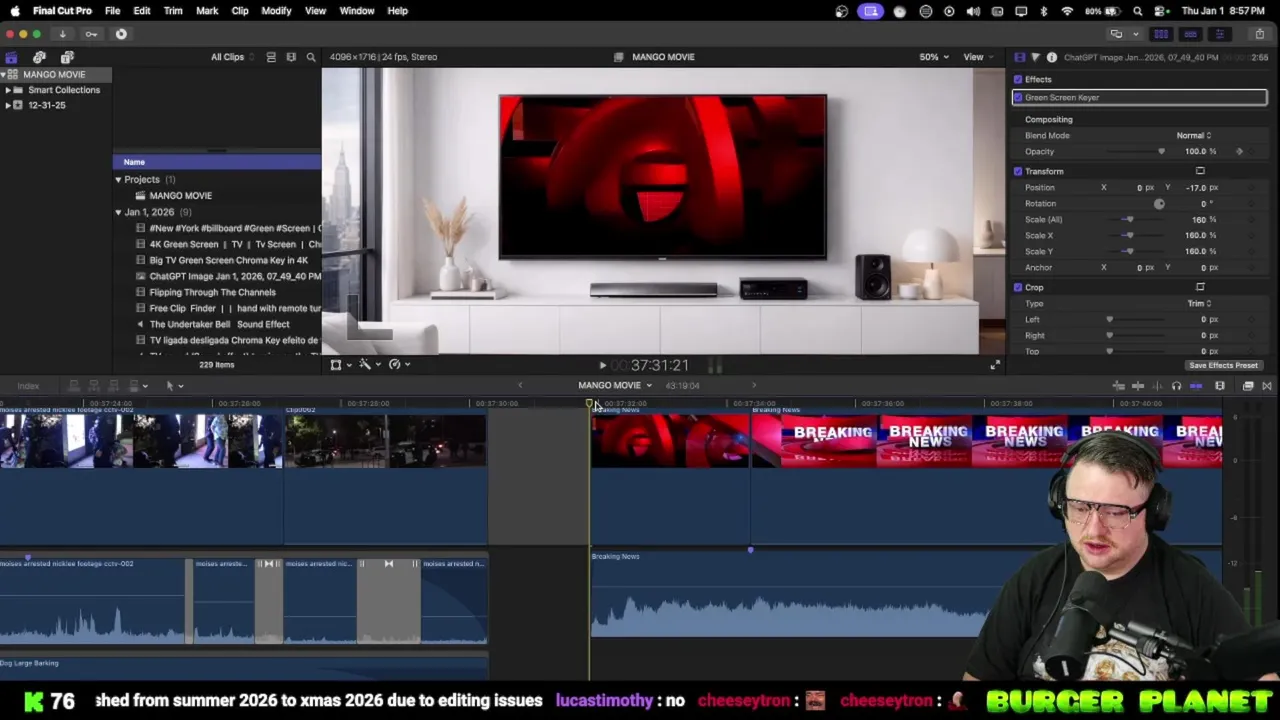This screenshot has height=720, width=1280.
Task: Open the Edit menu
Action: click(x=142, y=11)
